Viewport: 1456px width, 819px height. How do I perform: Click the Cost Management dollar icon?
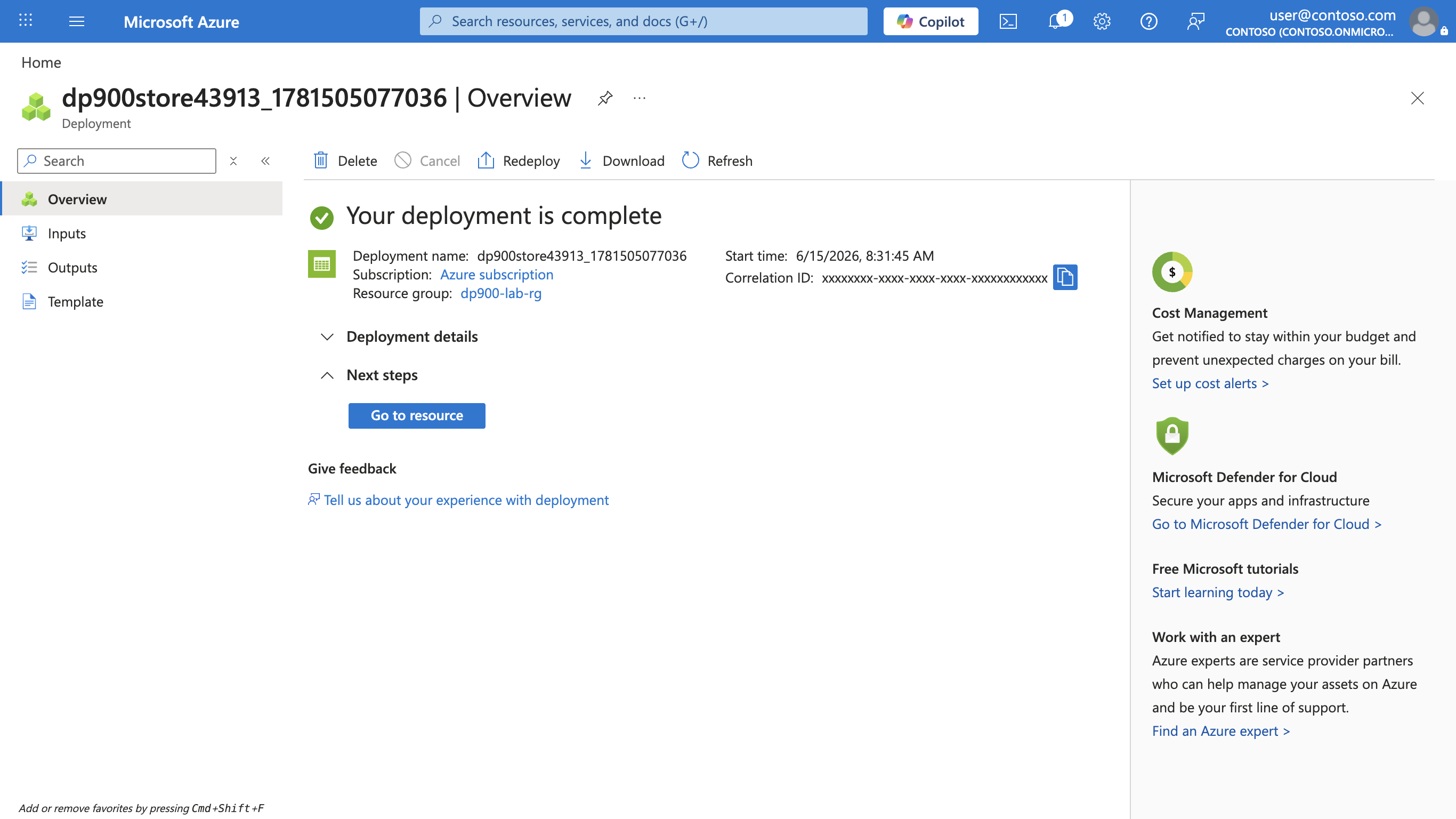coord(1172,272)
